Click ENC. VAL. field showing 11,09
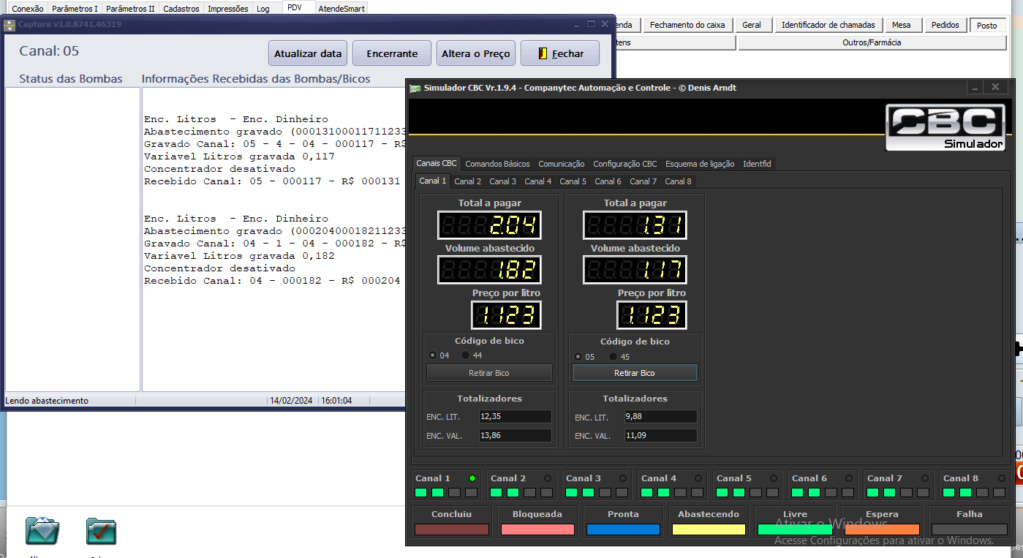The width and height of the screenshot is (1023, 558). [x=660, y=435]
